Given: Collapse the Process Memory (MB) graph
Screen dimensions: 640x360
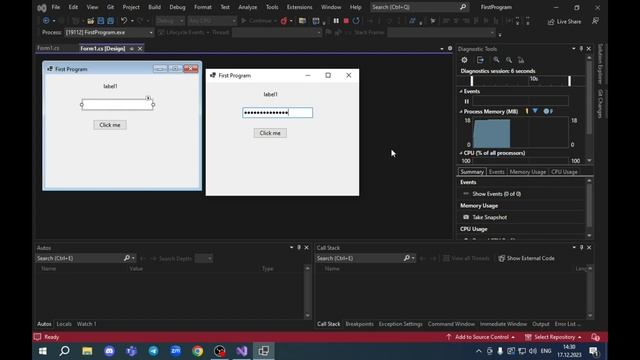Looking at the screenshot, I should [x=461, y=111].
